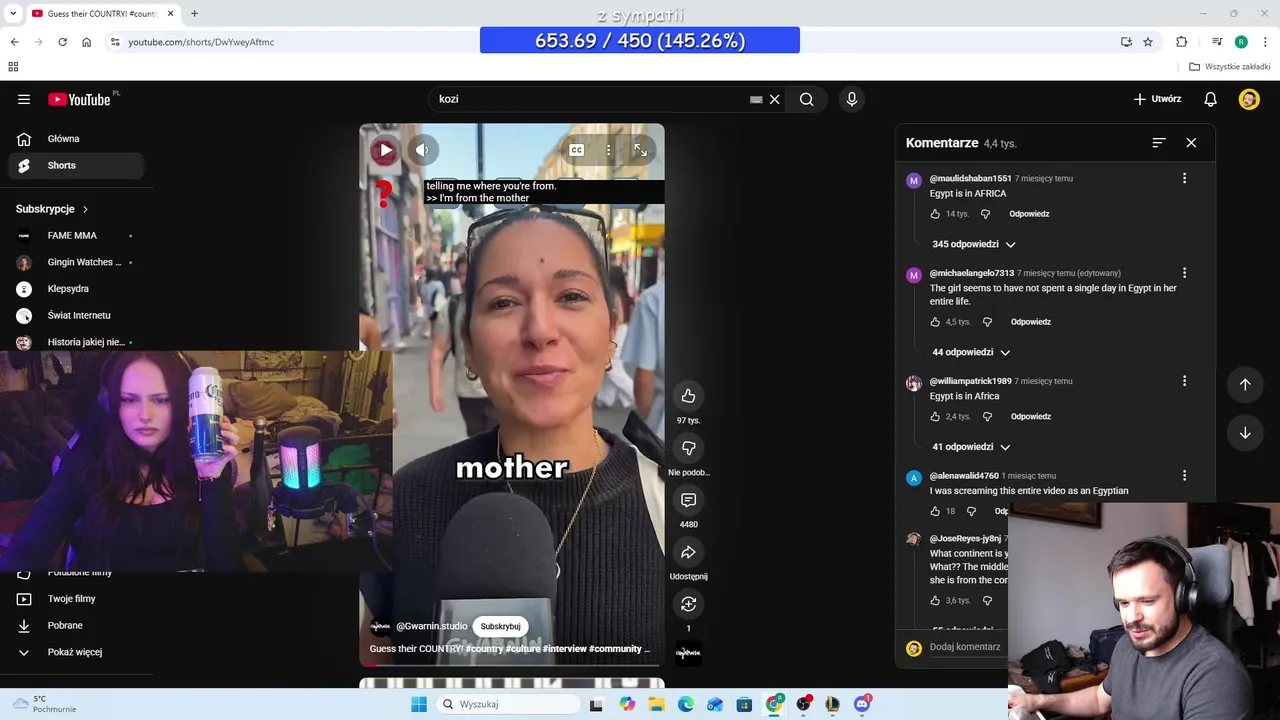The height and width of the screenshot is (720, 1280).
Task: Subscribe to Gwarnin.studio with Subskrybuj
Action: (500, 626)
